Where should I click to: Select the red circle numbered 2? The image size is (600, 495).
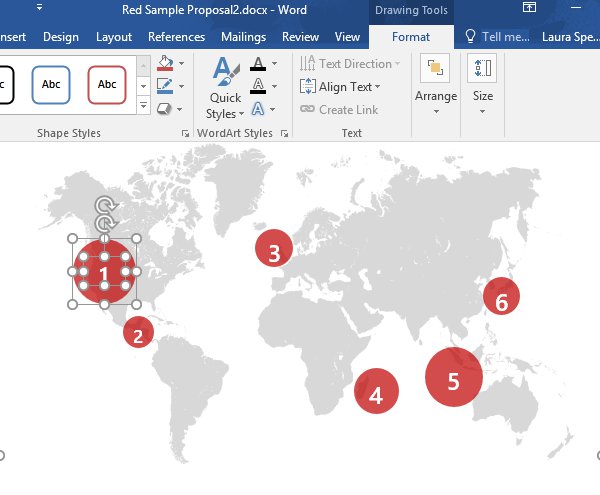coord(138,332)
